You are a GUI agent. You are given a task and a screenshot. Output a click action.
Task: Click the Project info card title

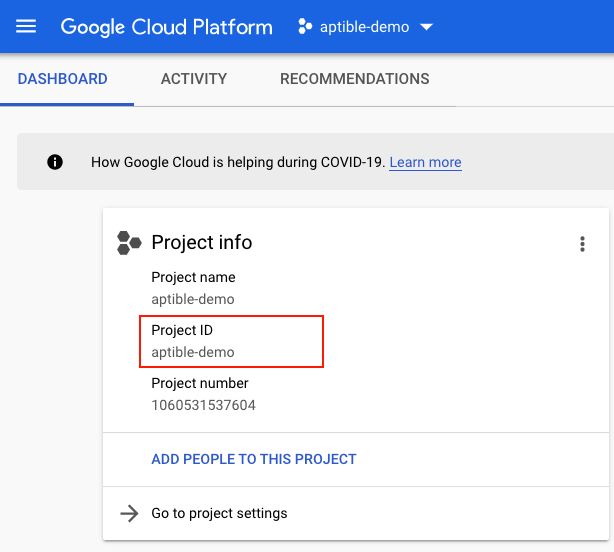click(x=202, y=242)
